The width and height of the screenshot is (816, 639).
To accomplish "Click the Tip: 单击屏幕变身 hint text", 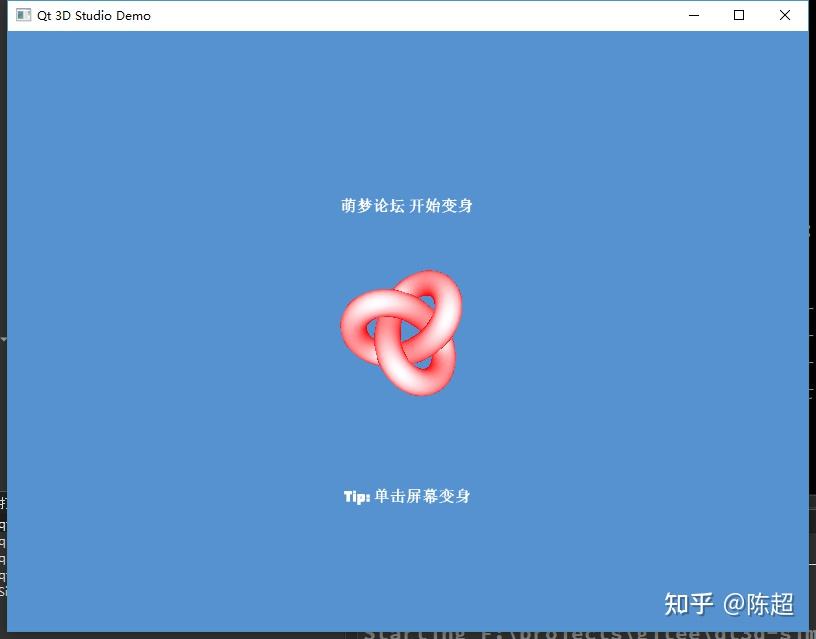I will [407, 496].
